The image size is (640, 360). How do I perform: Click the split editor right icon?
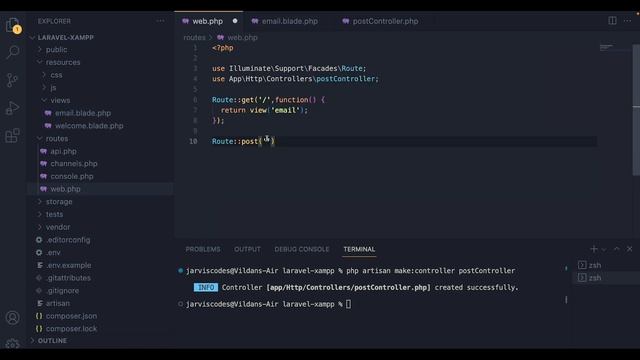[x=612, y=20]
